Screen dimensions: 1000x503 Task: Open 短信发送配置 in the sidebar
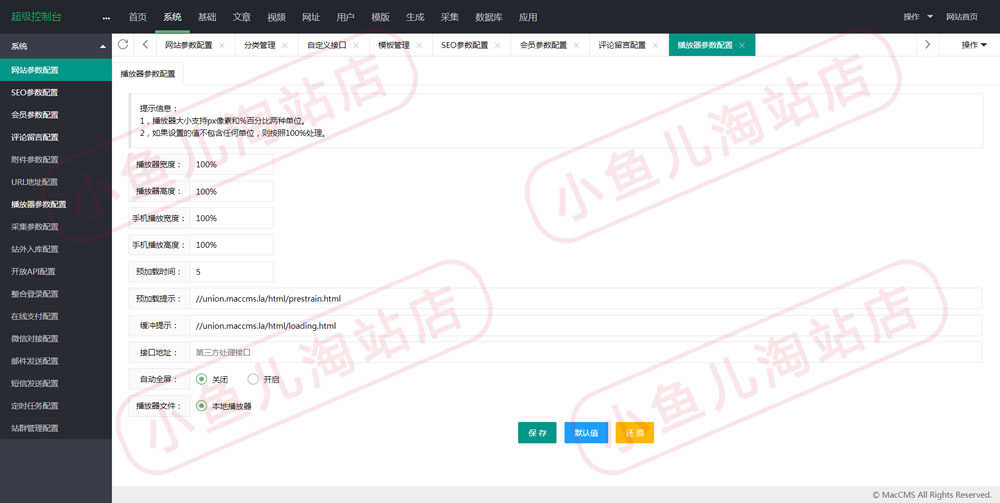(x=55, y=383)
